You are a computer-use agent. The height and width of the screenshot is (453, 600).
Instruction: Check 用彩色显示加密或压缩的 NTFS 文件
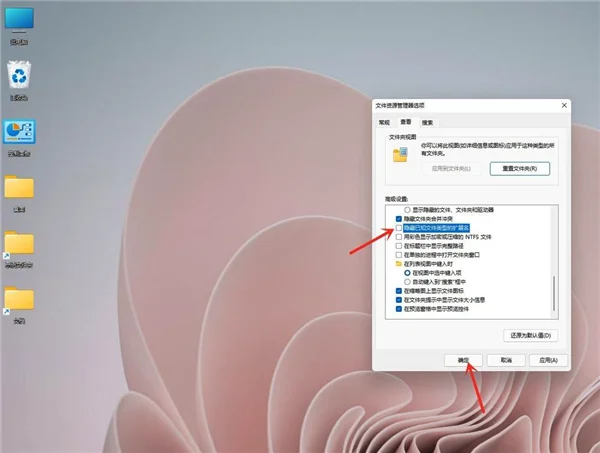click(x=399, y=236)
